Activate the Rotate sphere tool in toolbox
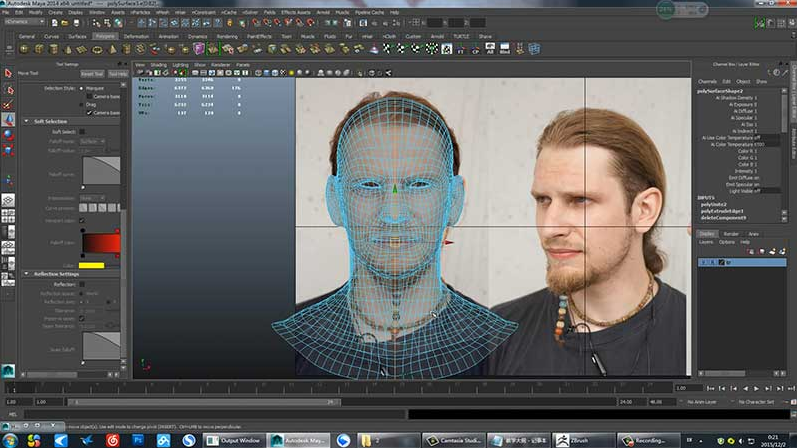 pos(8,135)
